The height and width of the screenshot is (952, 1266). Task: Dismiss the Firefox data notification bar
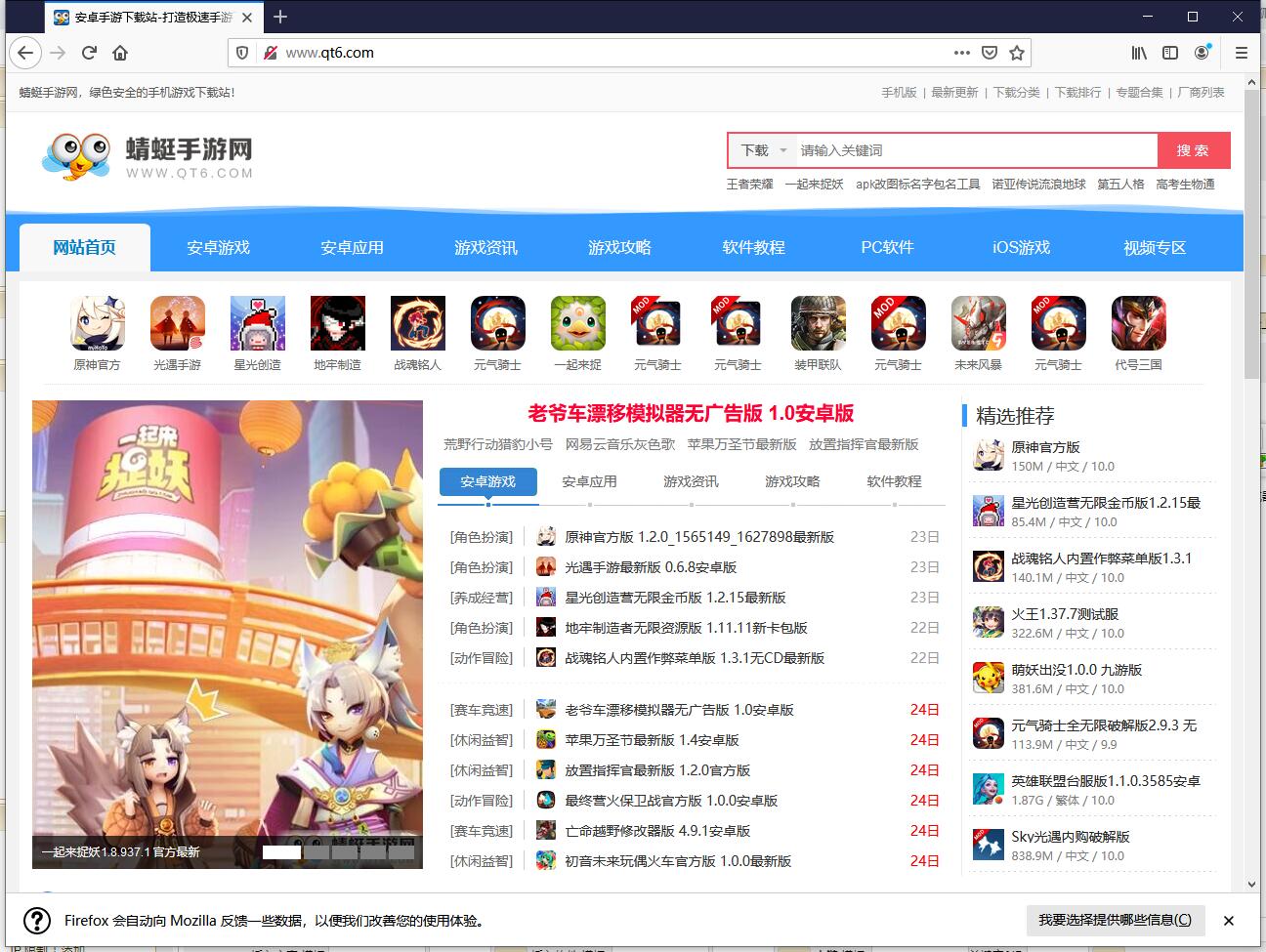pyautogui.click(x=1229, y=920)
